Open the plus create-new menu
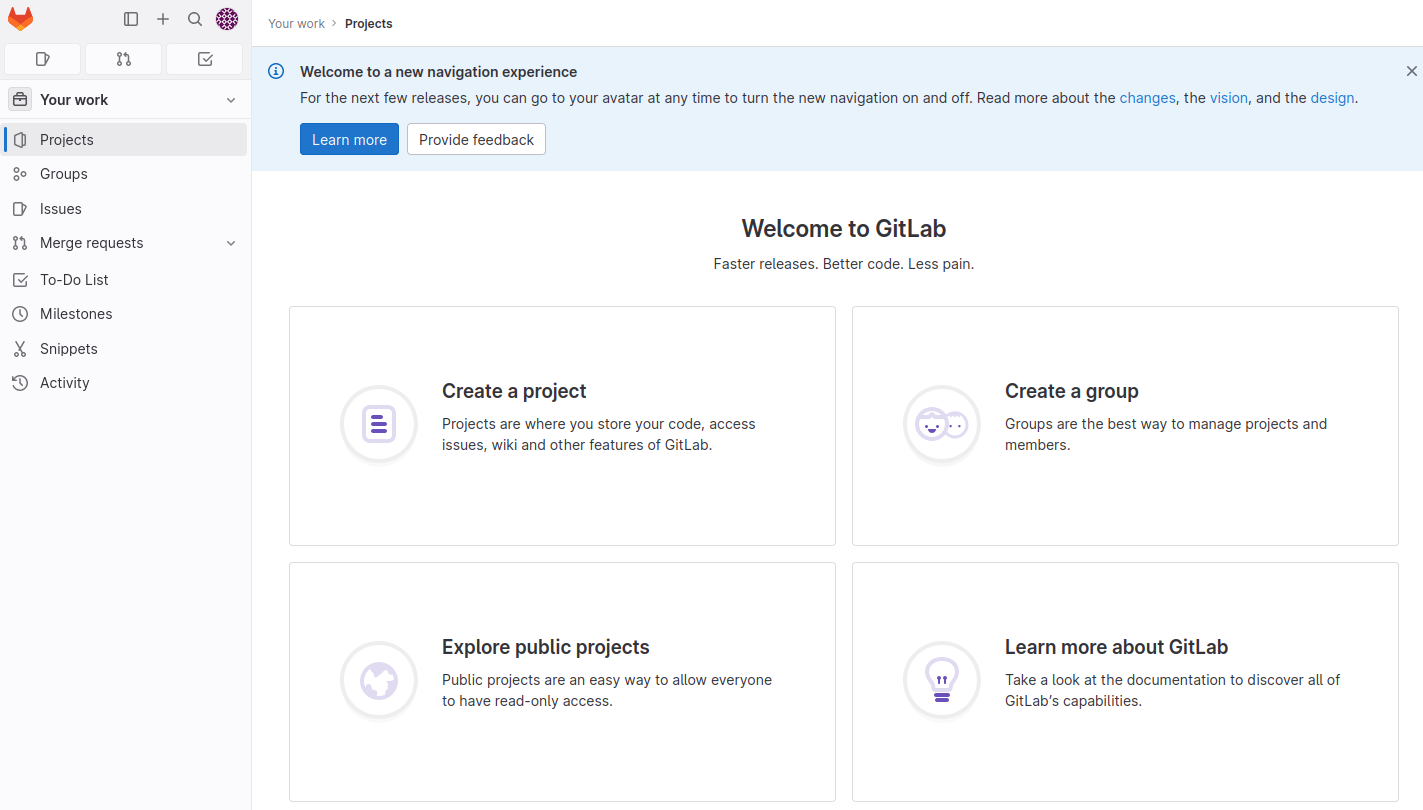The height and width of the screenshot is (810, 1423). [163, 19]
